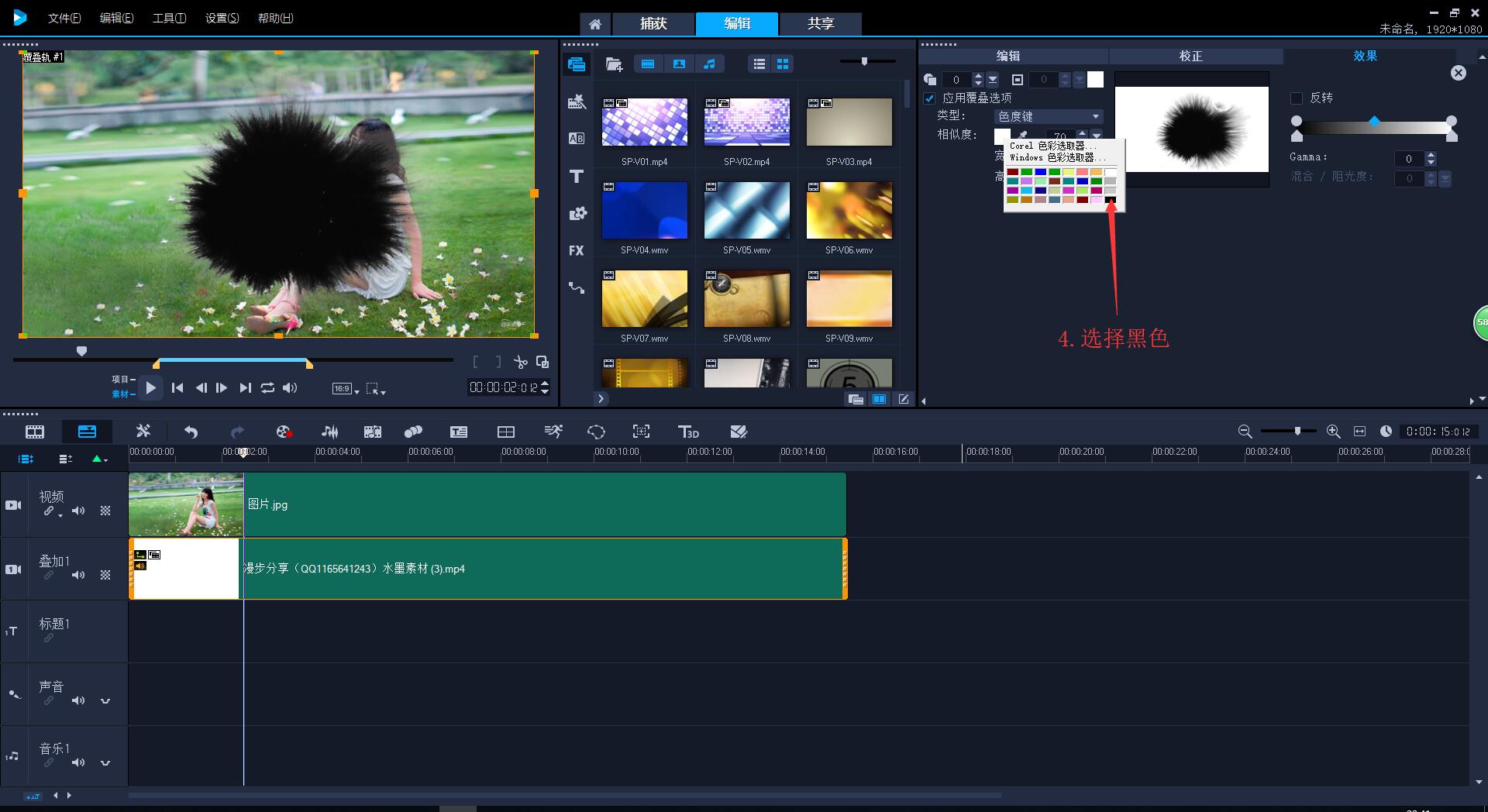1488x812 pixels.
Task: Toggle photo media filter in library
Action: (x=679, y=64)
